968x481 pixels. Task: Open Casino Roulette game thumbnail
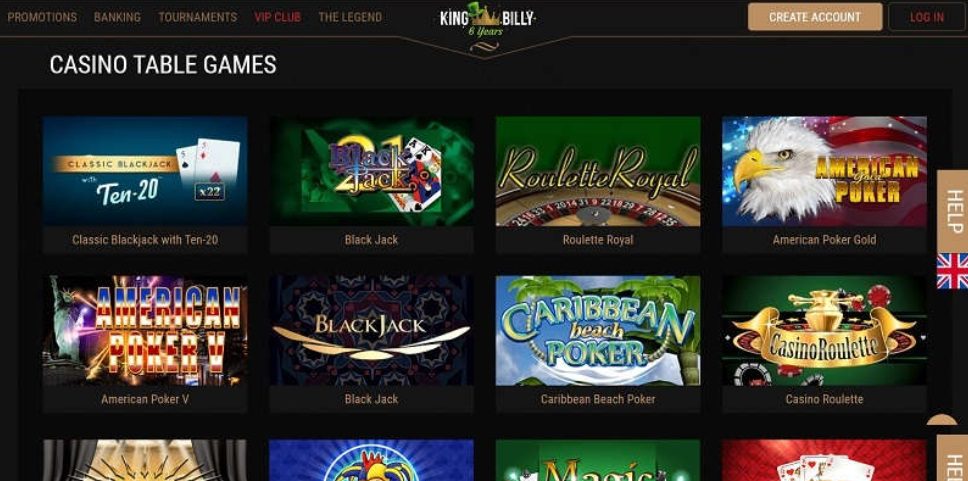pyautogui.click(x=824, y=330)
